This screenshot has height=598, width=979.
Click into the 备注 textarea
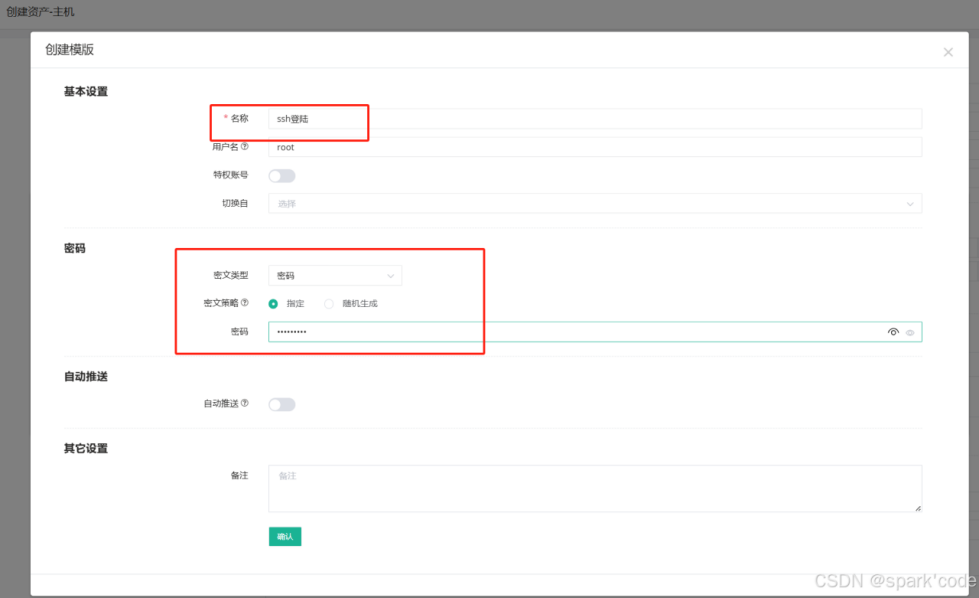click(x=595, y=489)
